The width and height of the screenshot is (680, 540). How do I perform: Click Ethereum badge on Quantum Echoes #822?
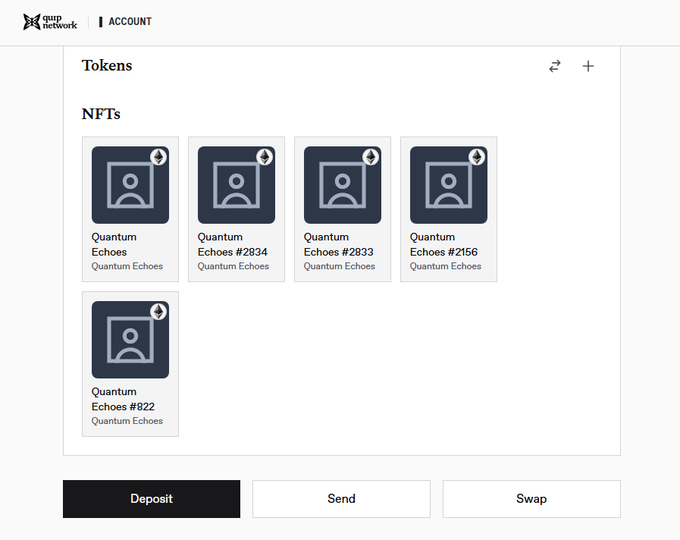point(159,311)
